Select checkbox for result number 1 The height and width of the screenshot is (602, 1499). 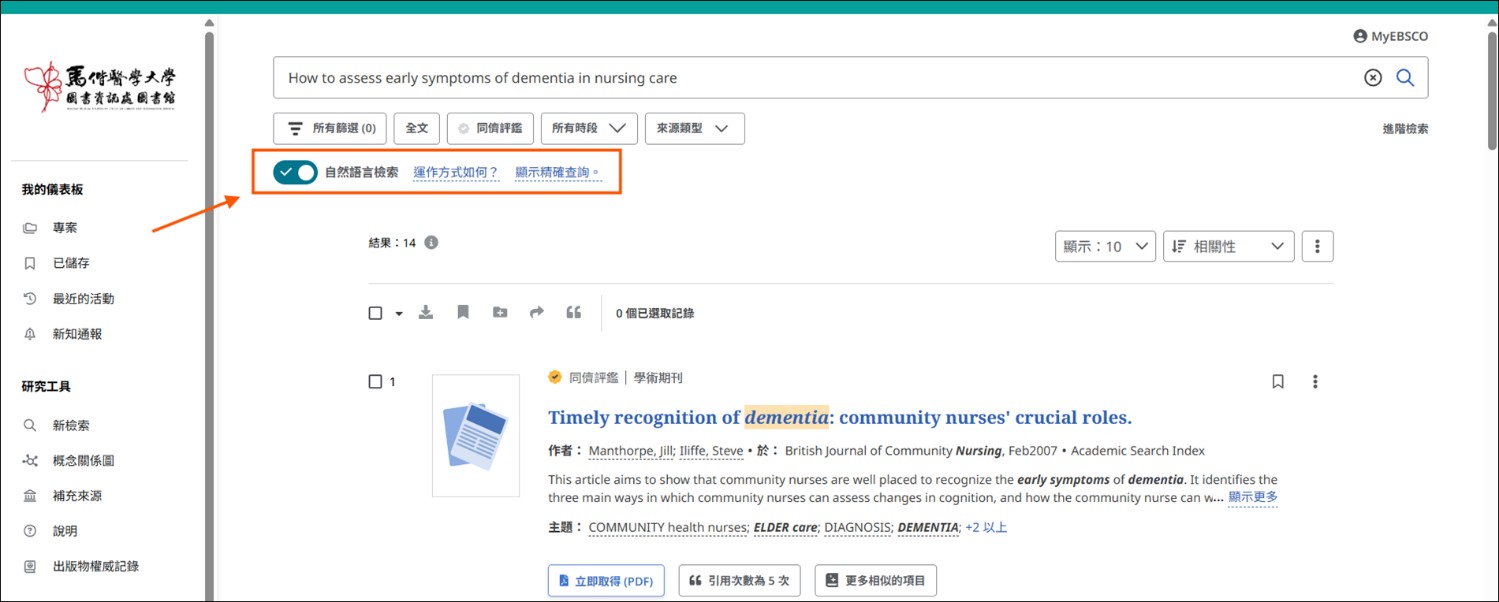[376, 381]
